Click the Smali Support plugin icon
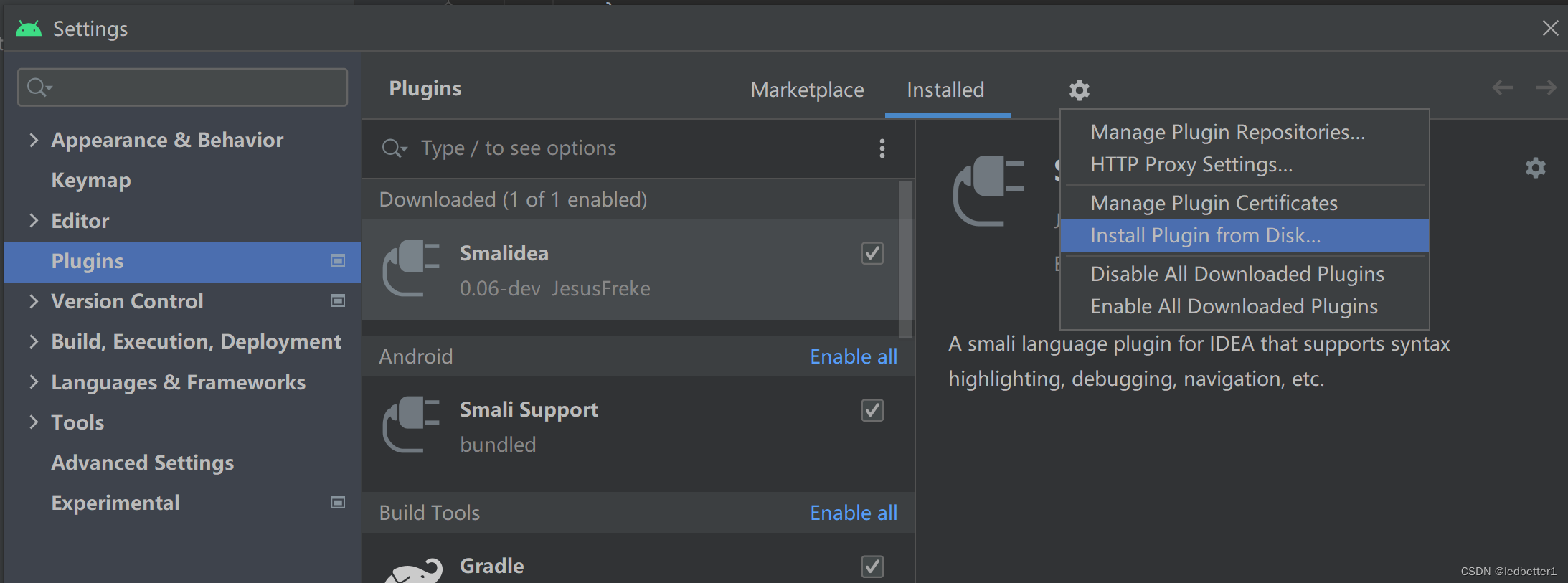 pyautogui.click(x=411, y=425)
